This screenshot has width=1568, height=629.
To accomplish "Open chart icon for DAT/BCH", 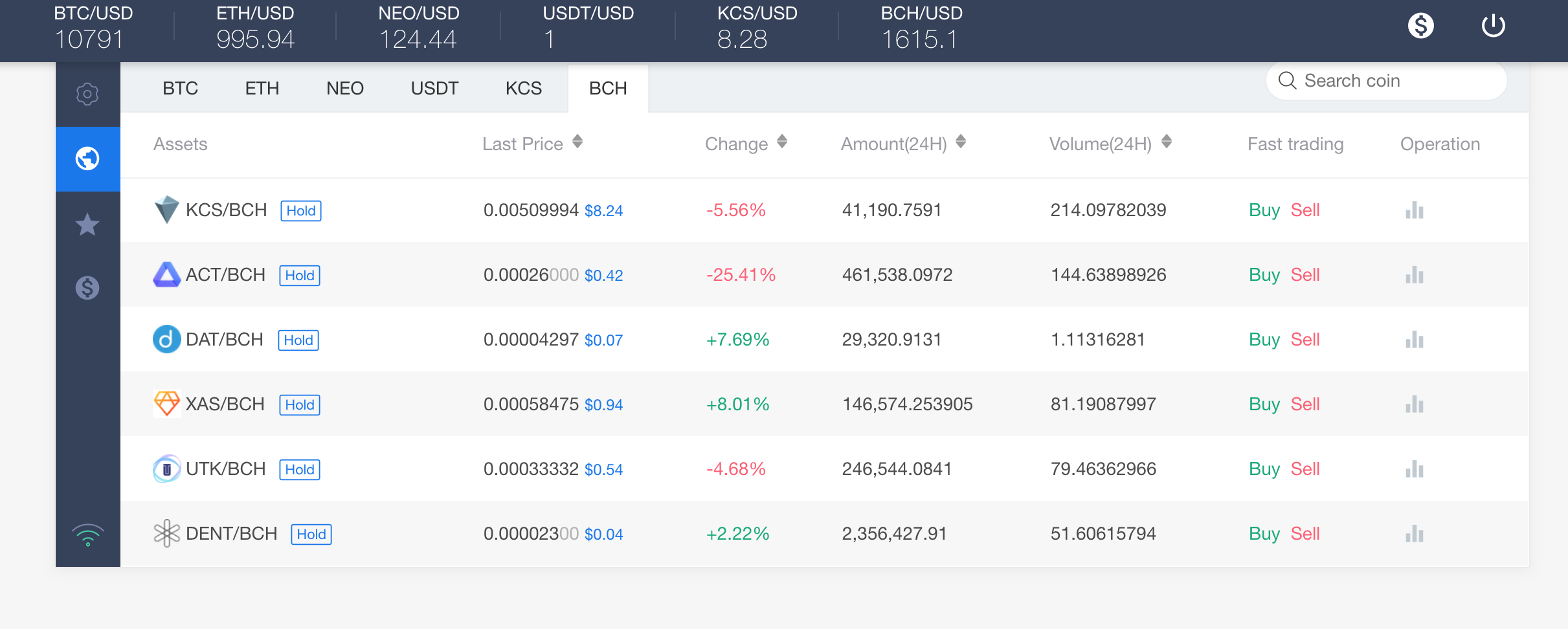I will pyautogui.click(x=1415, y=340).
